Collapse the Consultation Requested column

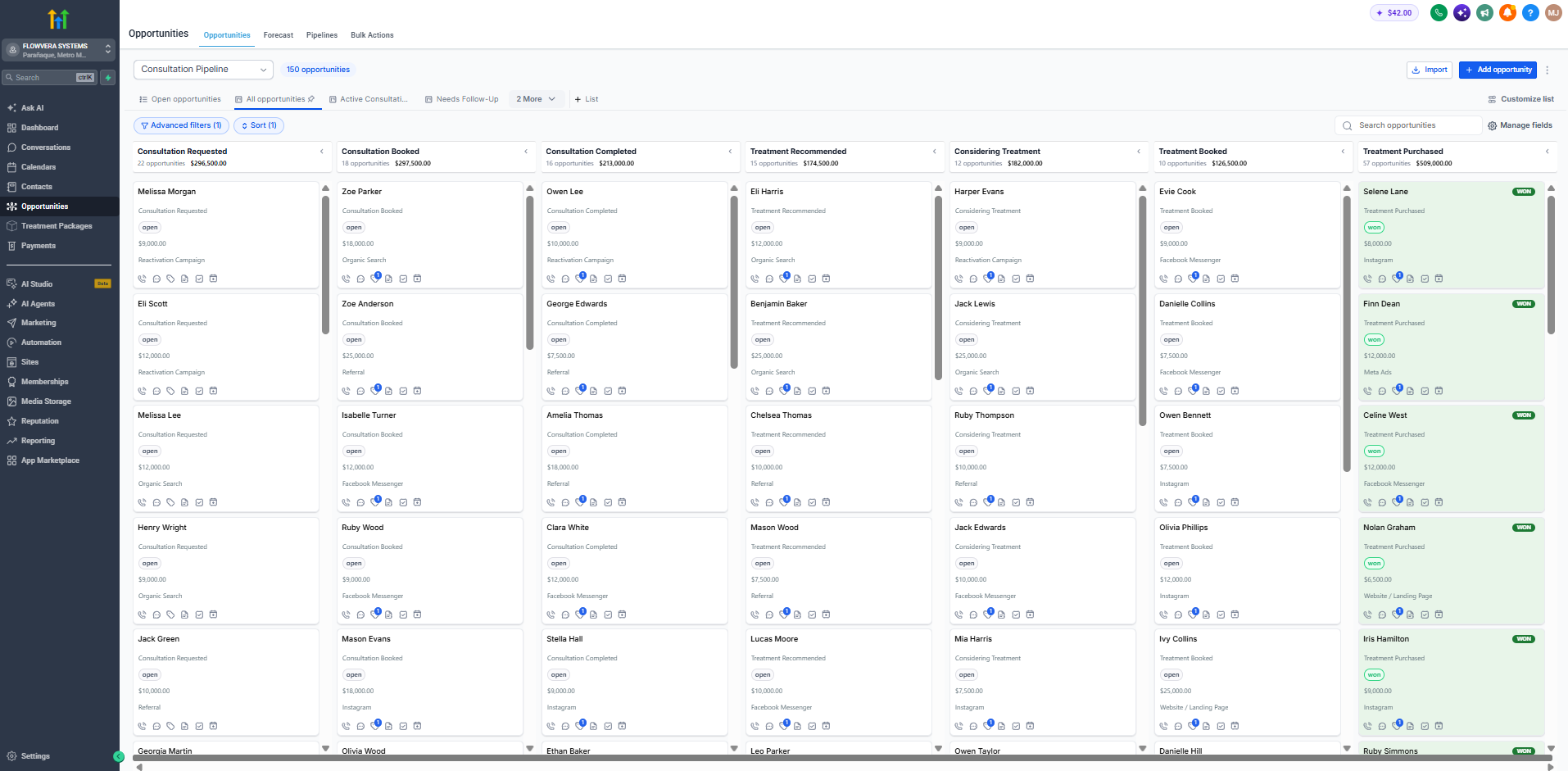(x=321, y=152)
